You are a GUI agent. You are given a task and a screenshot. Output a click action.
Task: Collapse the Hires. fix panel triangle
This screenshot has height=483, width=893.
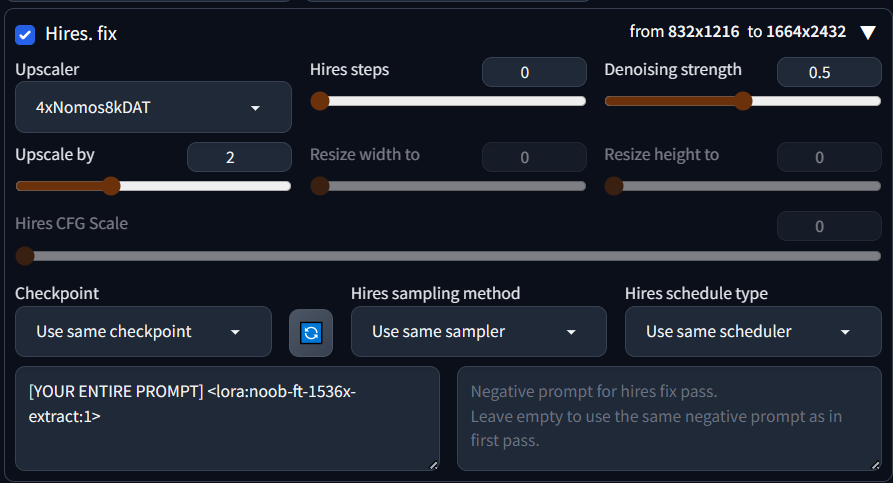868,33
